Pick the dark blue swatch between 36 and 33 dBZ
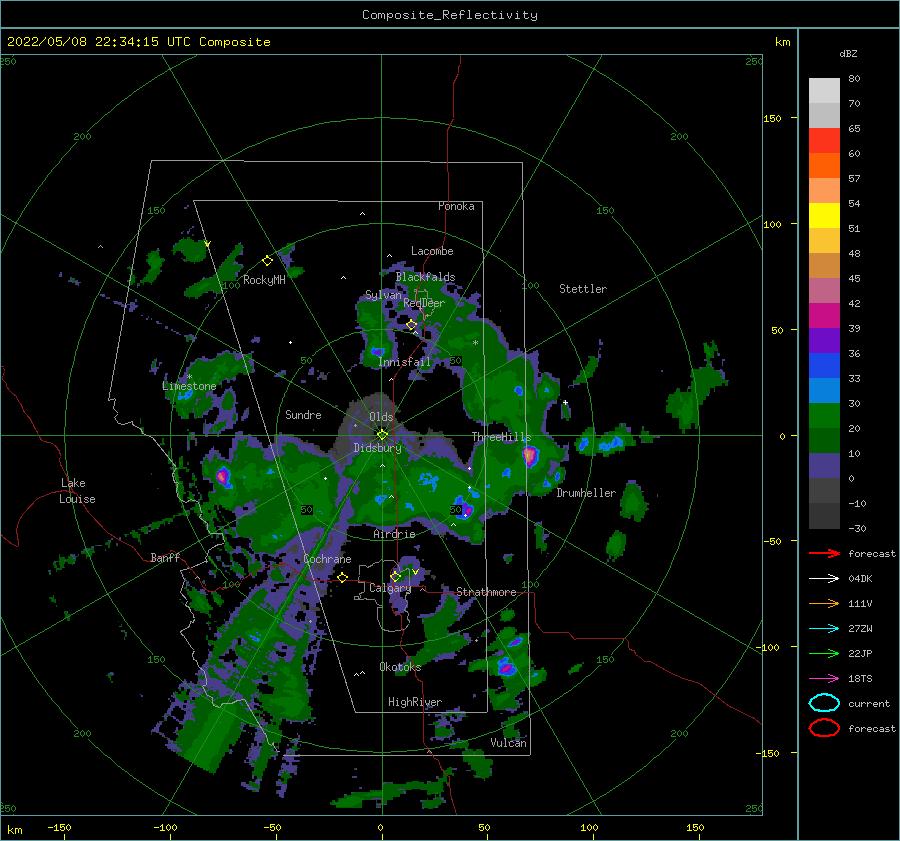Screen dimensions: 900x841 (824, 366)
